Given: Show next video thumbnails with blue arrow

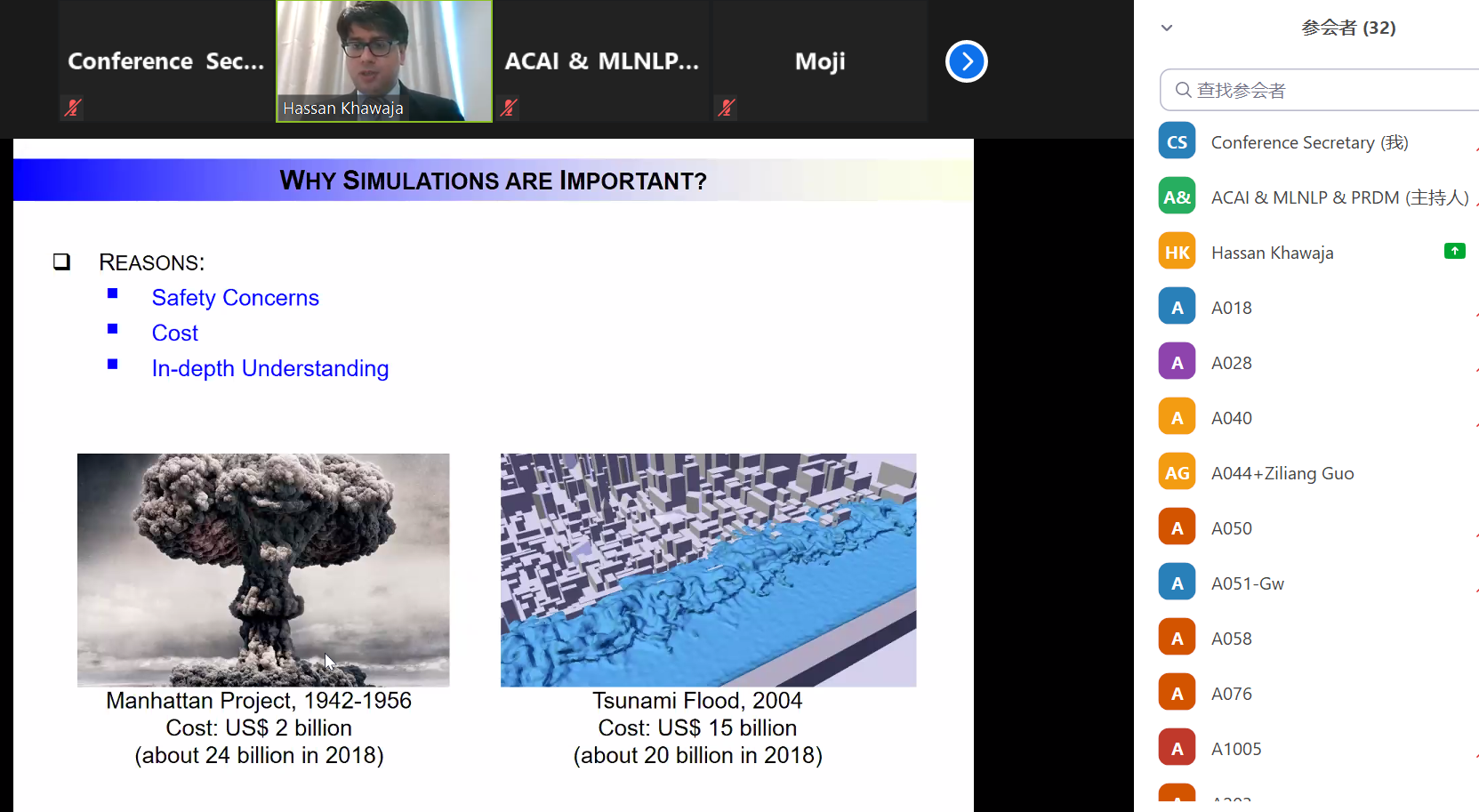Looking at the screenshot, I should [967, 61].
